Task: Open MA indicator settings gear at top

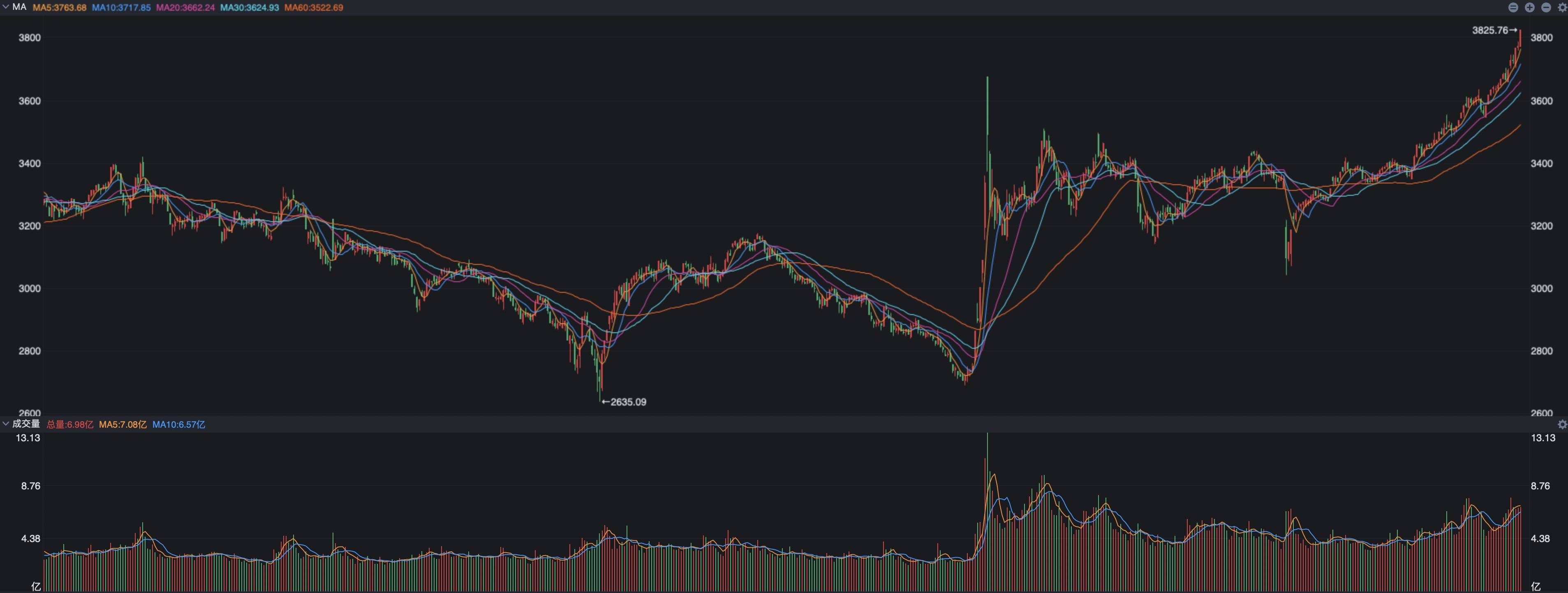Action: click(x=1563, y=7)
